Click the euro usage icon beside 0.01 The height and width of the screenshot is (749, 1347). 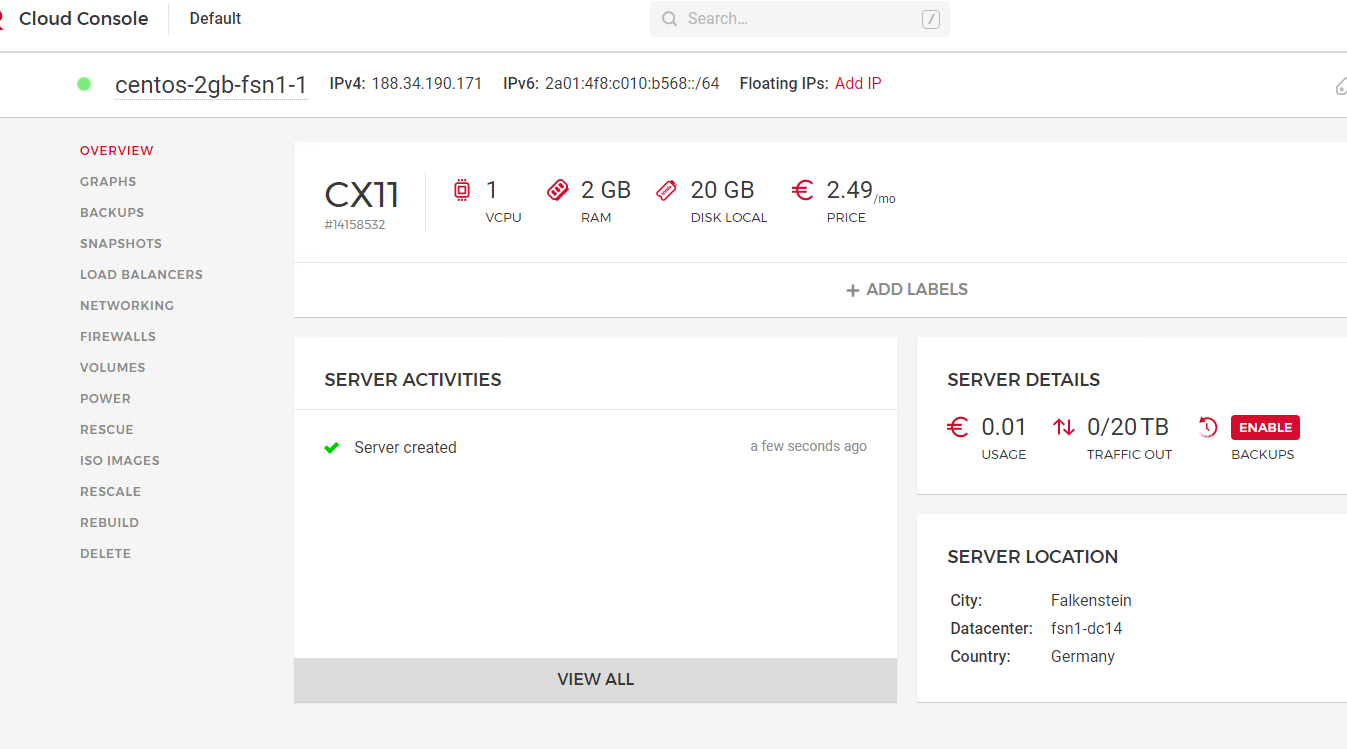(957, 427)
